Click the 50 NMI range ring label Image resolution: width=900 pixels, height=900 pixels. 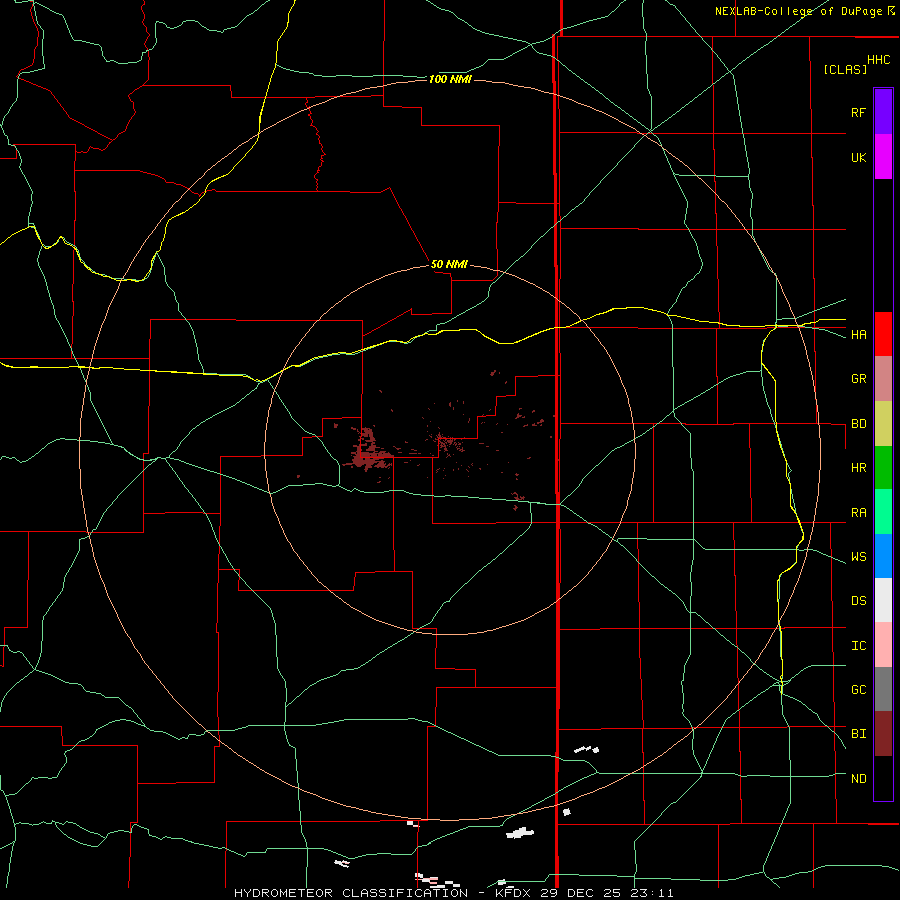[x=449, y=264]
